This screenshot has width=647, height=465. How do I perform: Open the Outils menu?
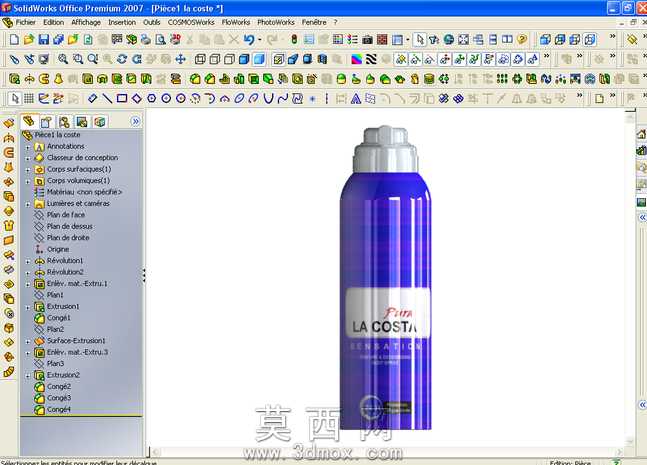pyautogui.click(x=151, y=22)
